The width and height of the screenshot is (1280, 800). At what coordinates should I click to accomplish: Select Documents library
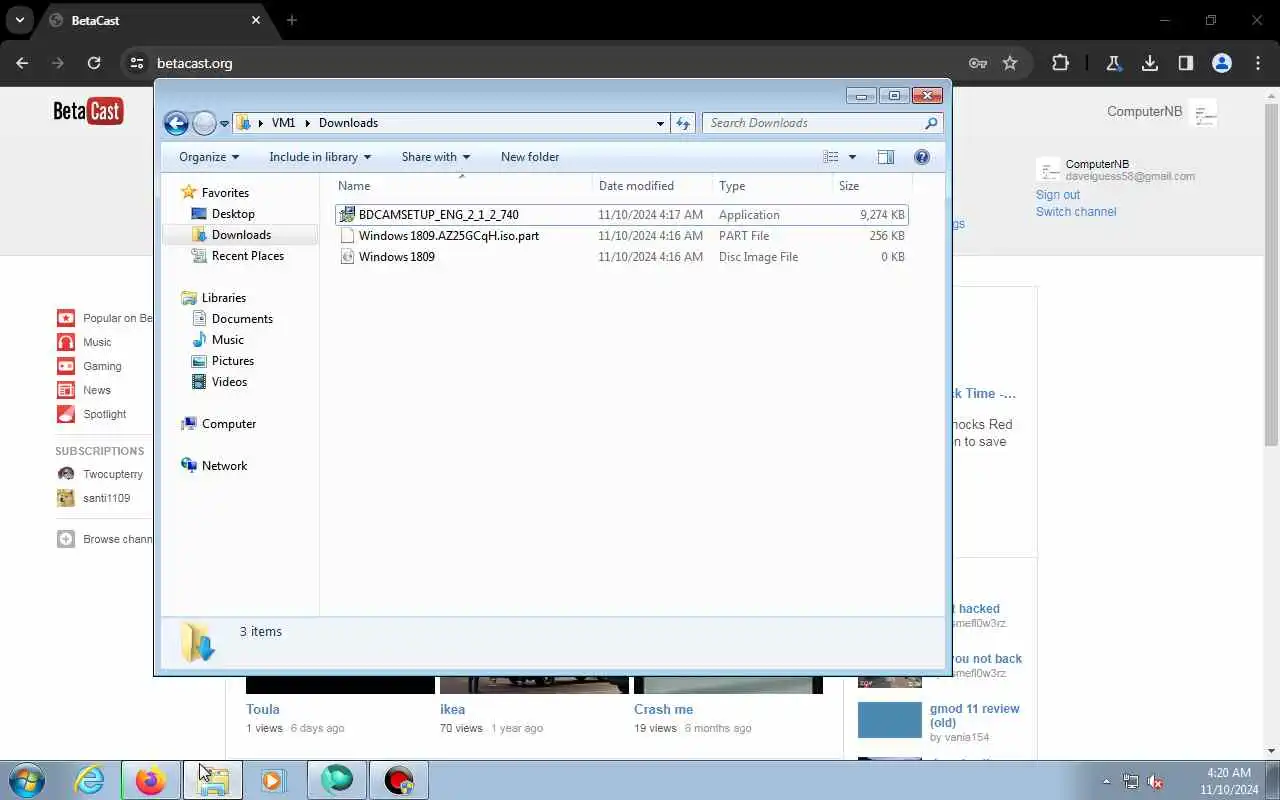pyautogui.click(x=242, y=319)
